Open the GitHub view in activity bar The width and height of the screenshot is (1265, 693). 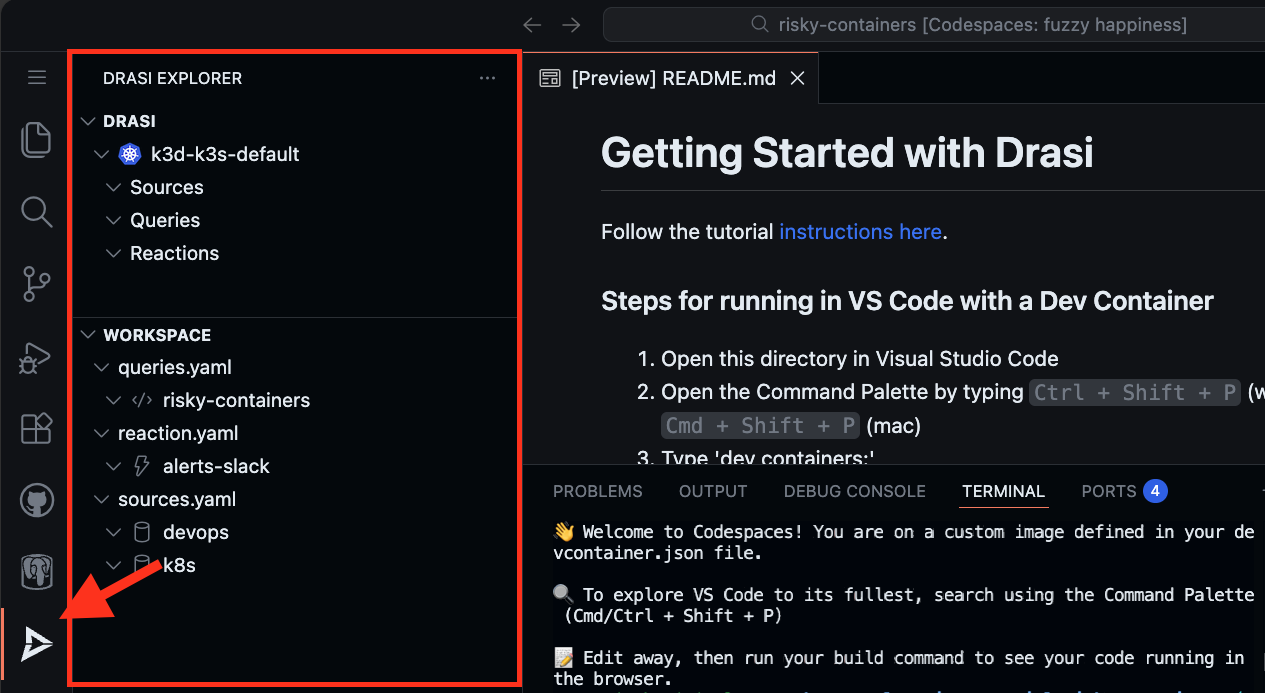36,500
